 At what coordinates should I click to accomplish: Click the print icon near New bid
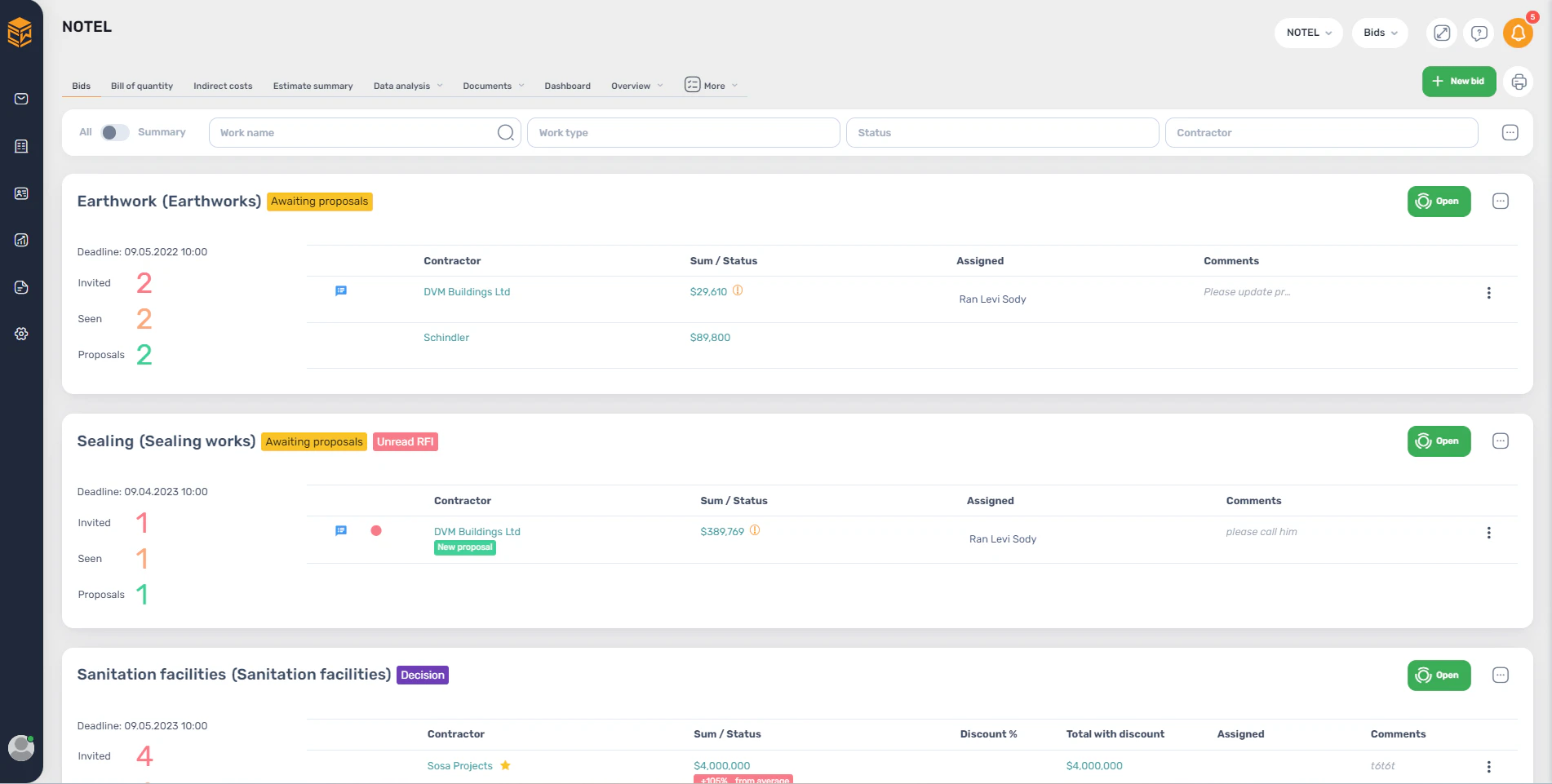1519,82
